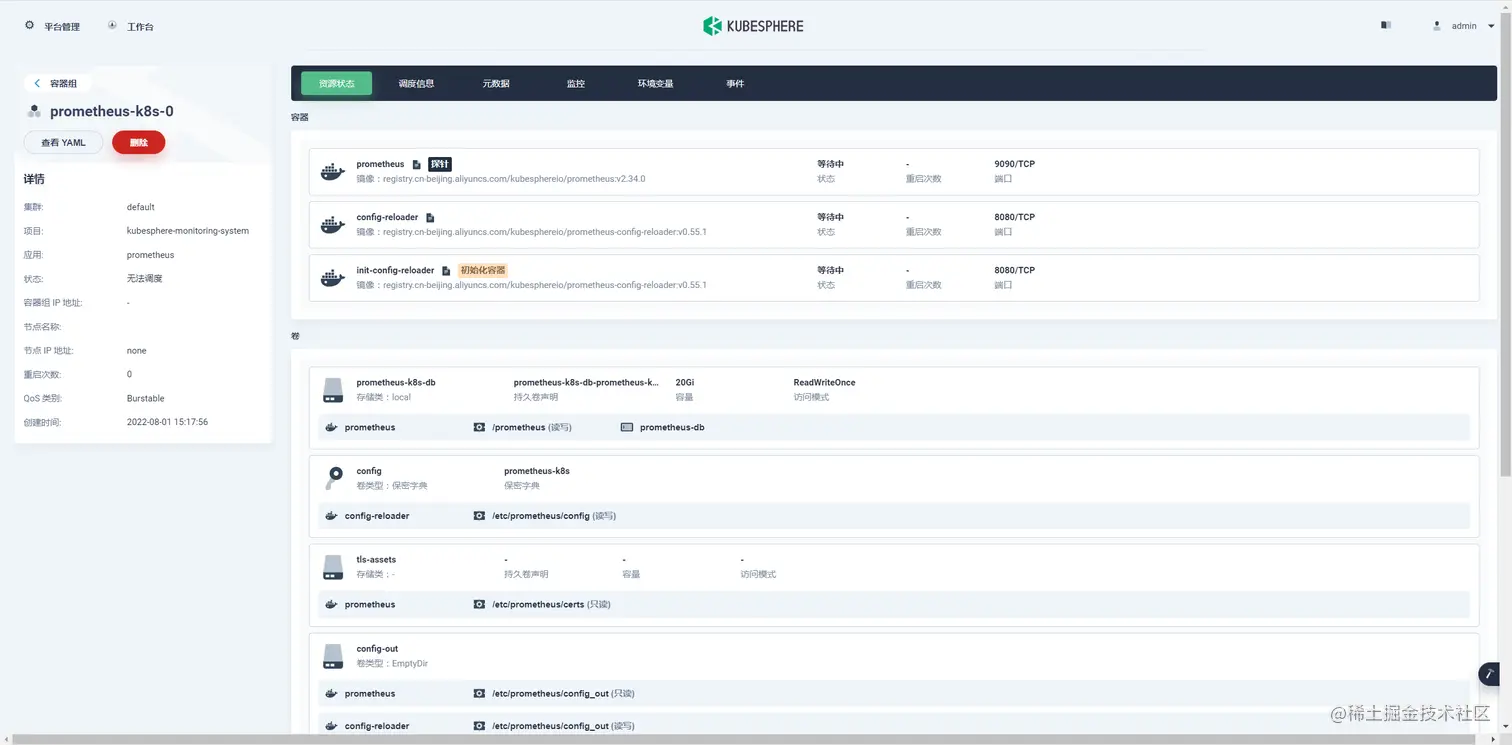View the 事件 tab
The height and width of the screenshot is (745, 1512).
click(735, 84)
